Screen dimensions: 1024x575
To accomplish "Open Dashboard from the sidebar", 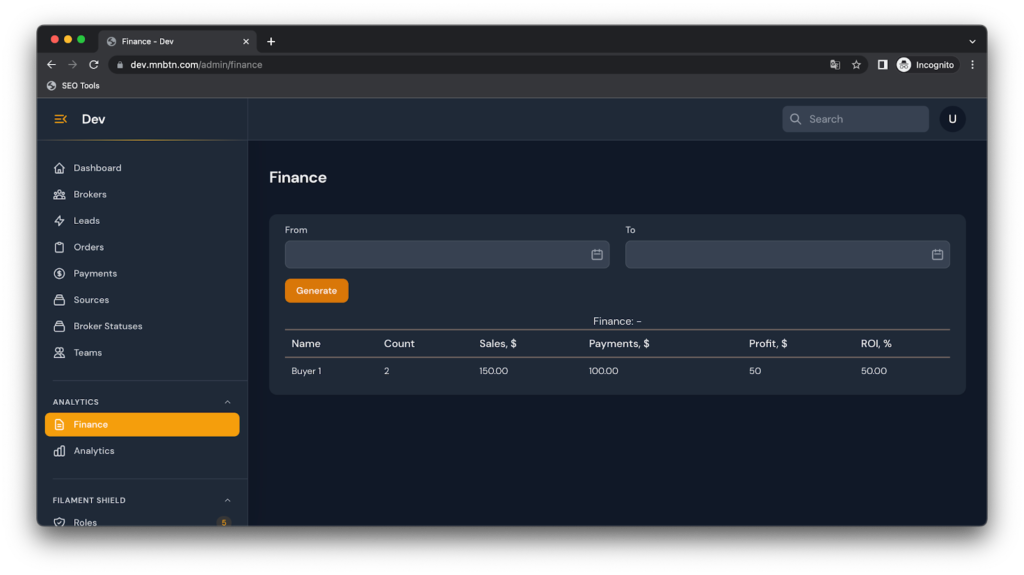I will pyautogui.click(x=97, y=168).
